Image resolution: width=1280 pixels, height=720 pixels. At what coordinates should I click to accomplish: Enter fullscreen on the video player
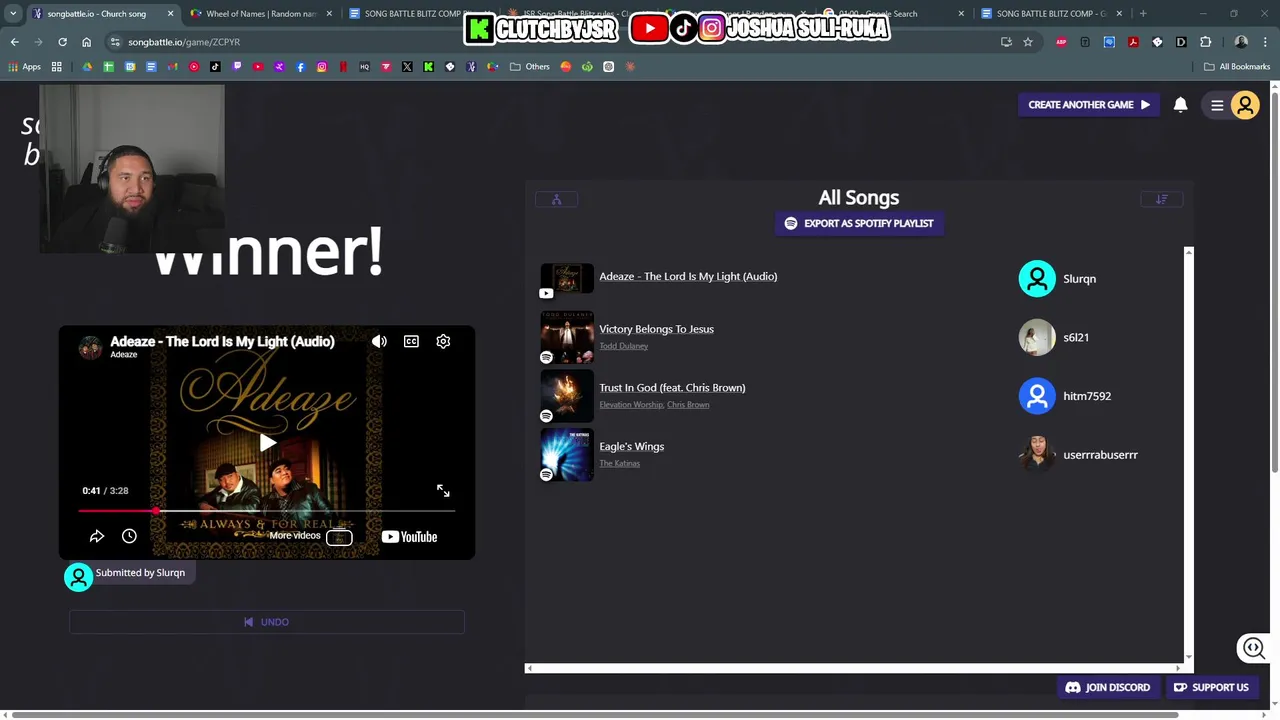[443, 490]
